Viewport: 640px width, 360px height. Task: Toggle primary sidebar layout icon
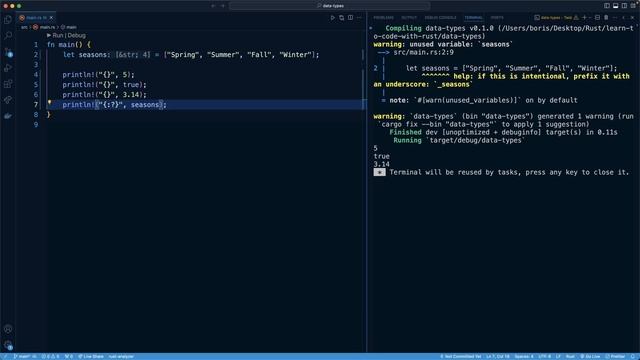607,6
